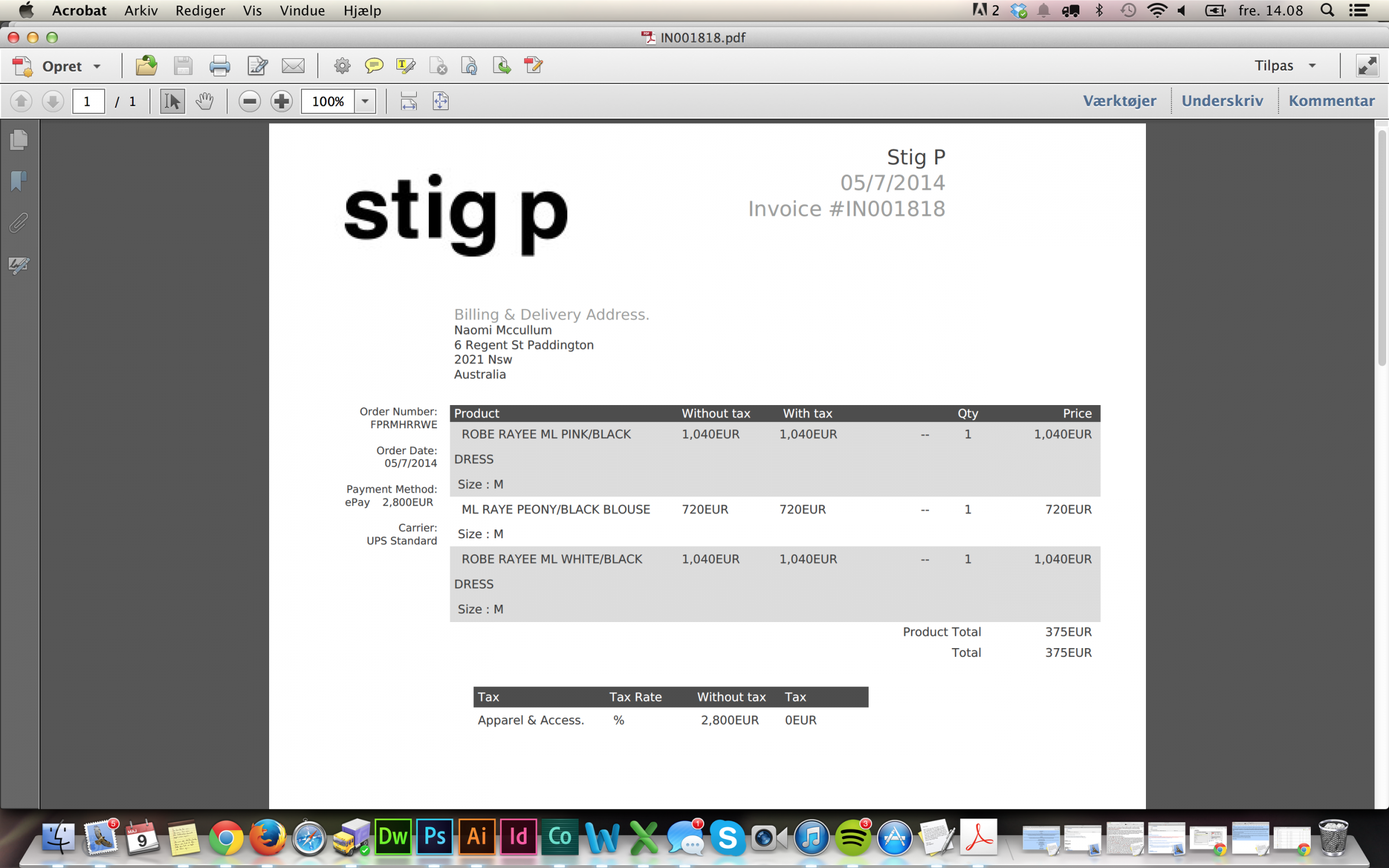1389x868 pixels.
Task: Open the Kommentar pane
Action: click(x=1331, y=101)
